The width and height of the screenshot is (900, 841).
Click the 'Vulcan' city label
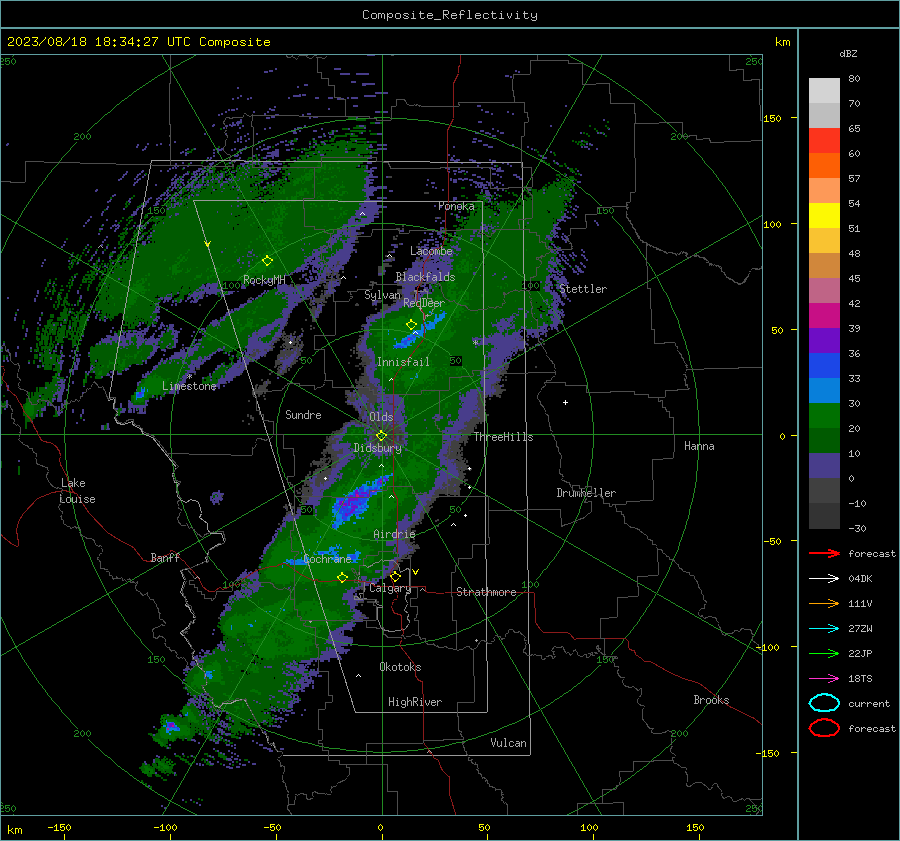(508, 743)
